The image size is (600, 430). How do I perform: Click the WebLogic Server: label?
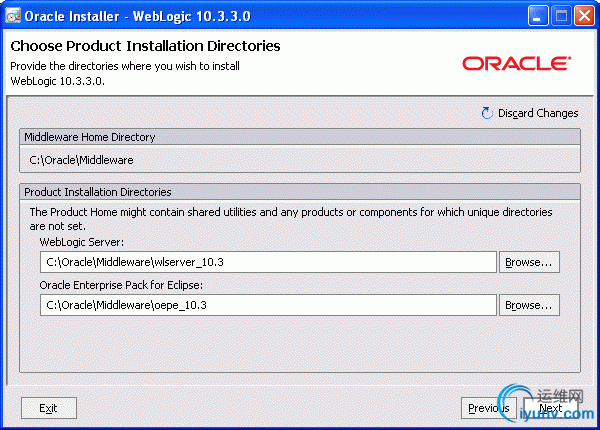coord(82,242)
